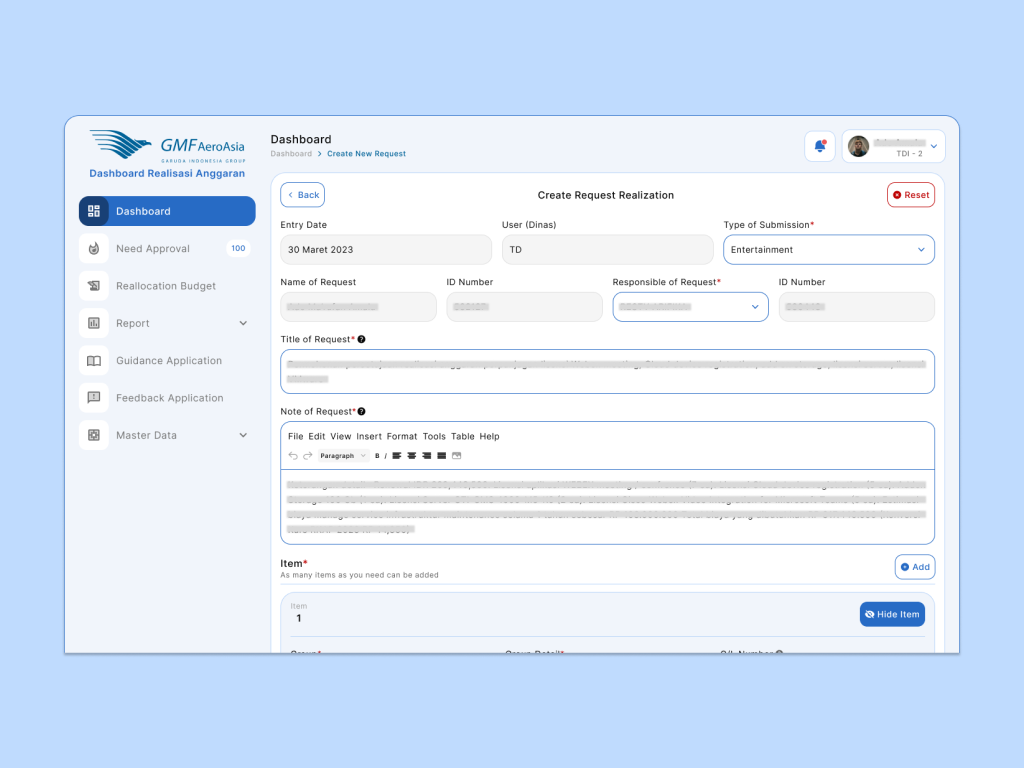Open the Format menu in the editor
Viewport: 1024px width, 768px height.
[x=402, y=436]
